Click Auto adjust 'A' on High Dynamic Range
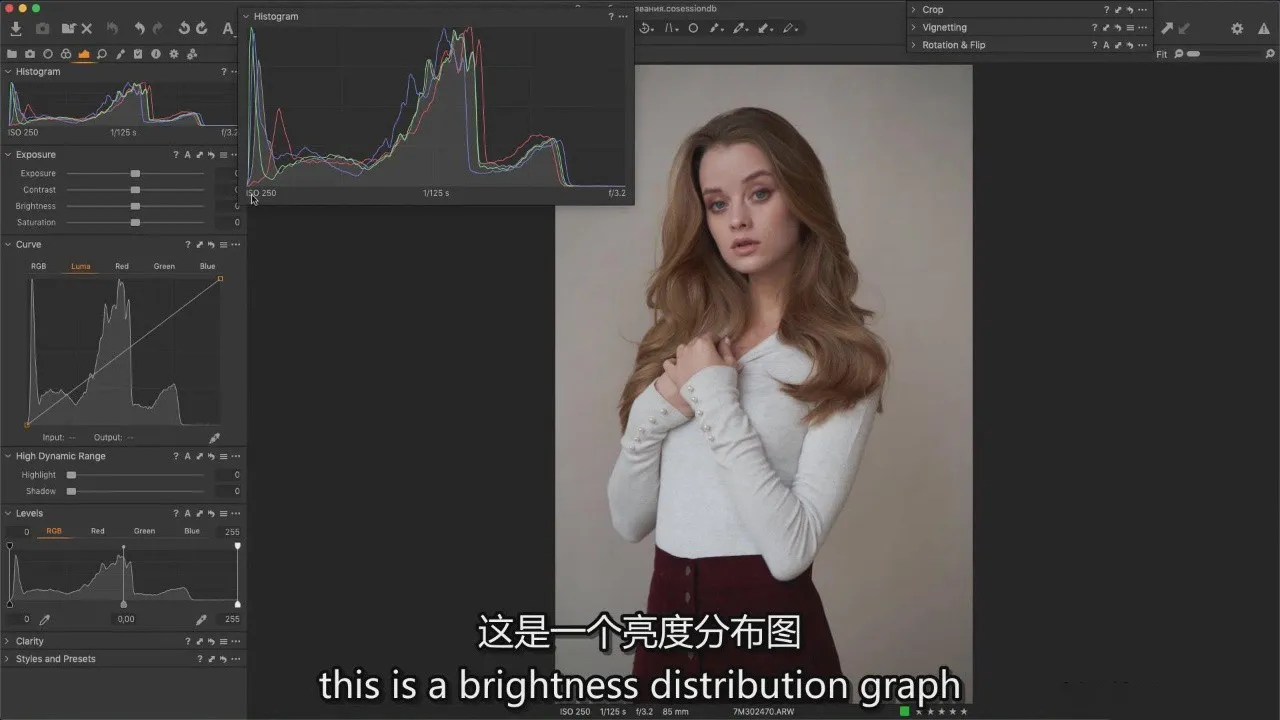Image resolution: width=1280 pixels, height=720 pixels. click(187, 456)
